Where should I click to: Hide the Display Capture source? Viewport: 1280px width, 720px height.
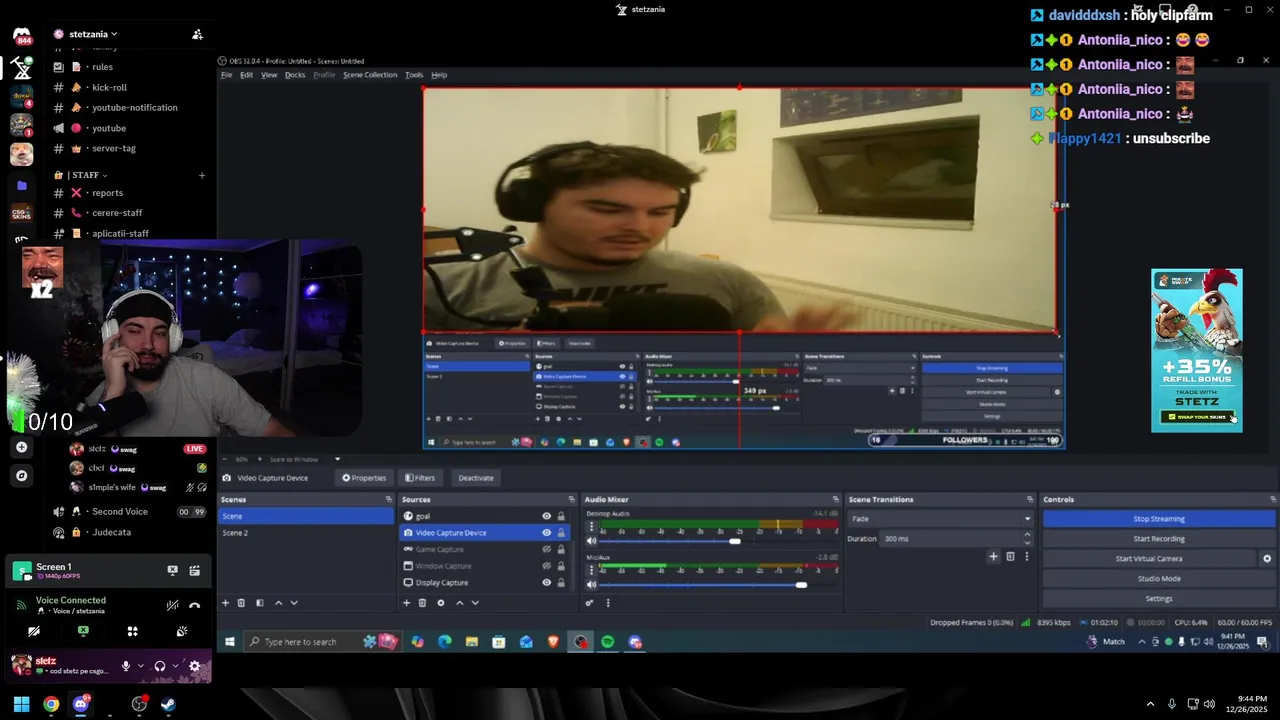pos(546,582)
